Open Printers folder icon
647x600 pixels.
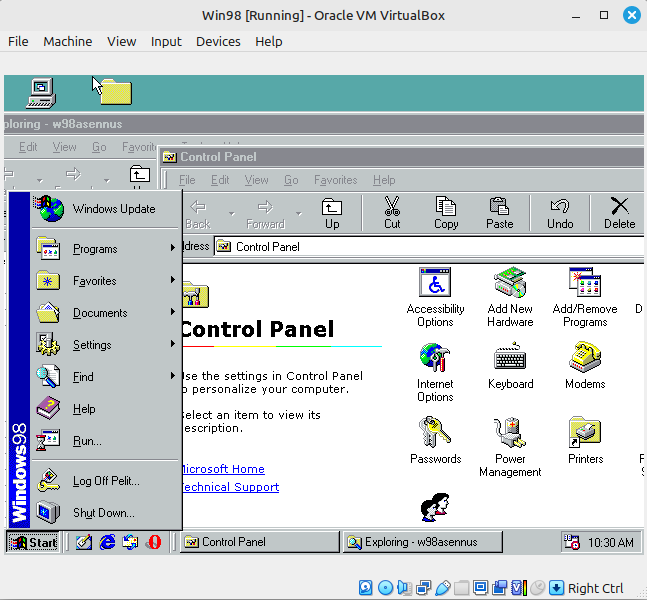point(585,440)
